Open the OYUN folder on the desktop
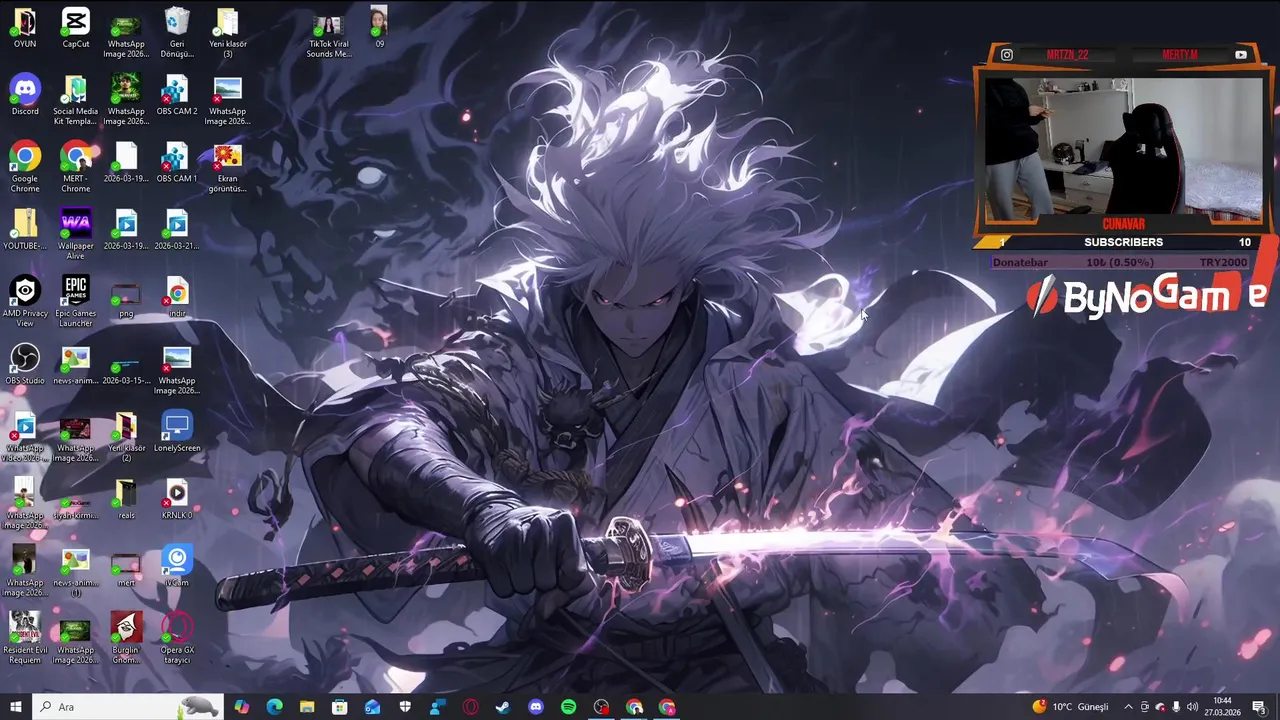Image resolution: width=1280 pixels, height=720 pixels. tap(25, 28)
